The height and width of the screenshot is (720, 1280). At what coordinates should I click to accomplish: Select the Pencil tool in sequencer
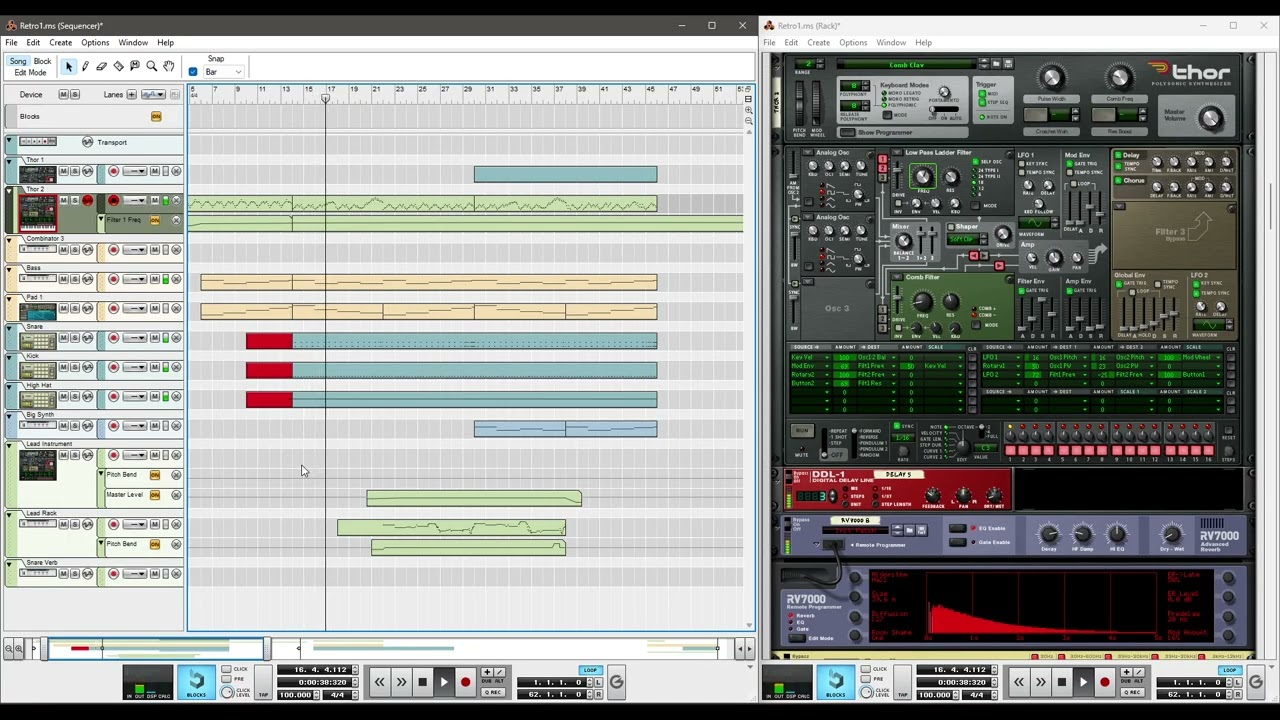pos(85,66)
